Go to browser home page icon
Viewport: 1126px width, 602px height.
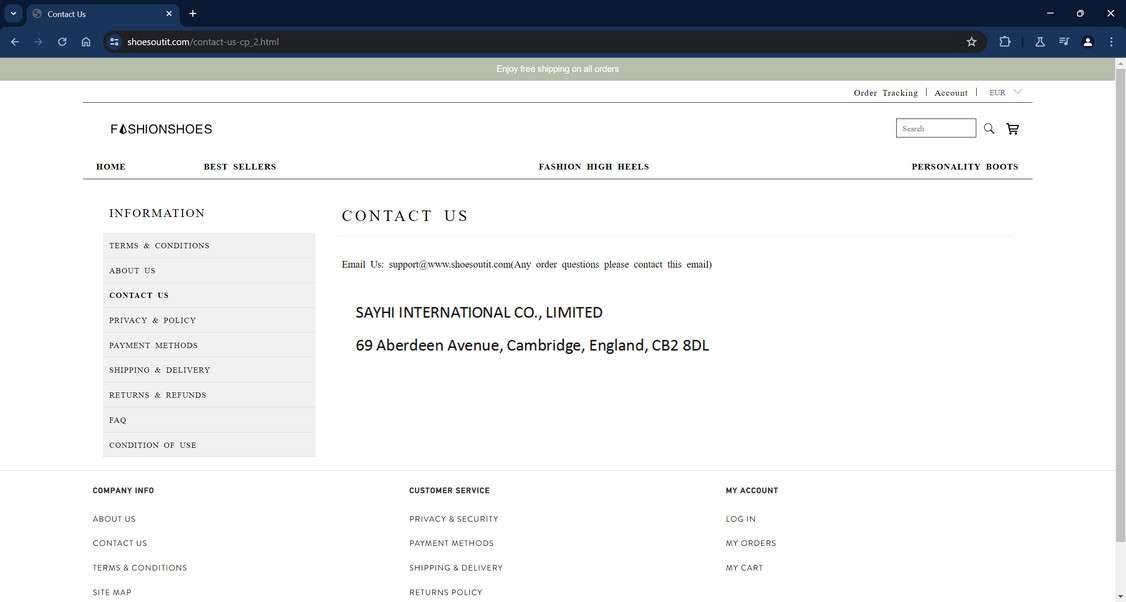[85, 42]
